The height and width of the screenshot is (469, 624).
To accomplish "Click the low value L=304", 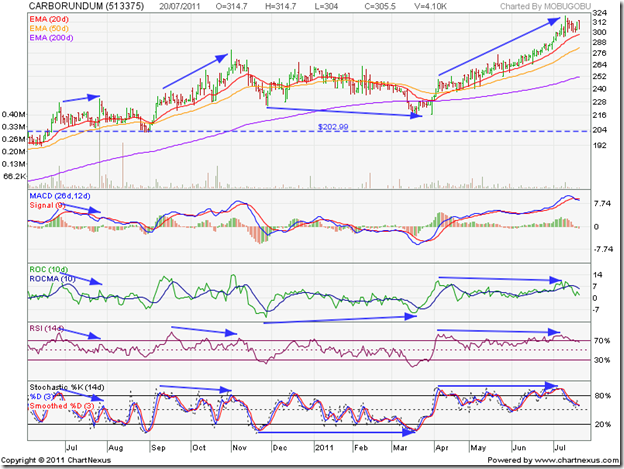I will pos(326,6).
